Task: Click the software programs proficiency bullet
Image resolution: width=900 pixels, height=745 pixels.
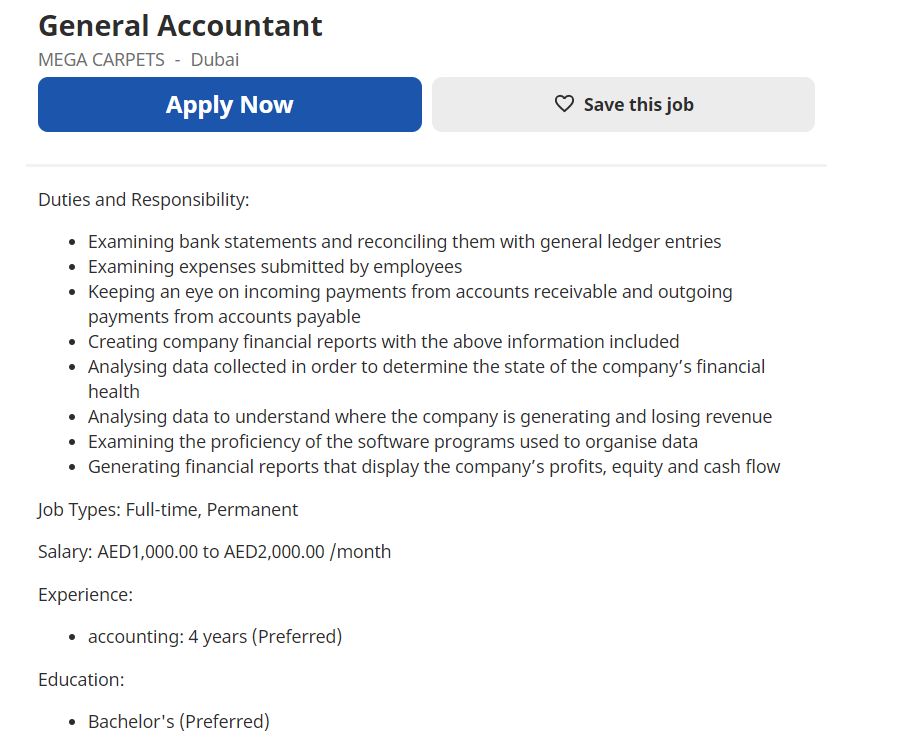Action: pyautogui.click(x=393, y=441)
